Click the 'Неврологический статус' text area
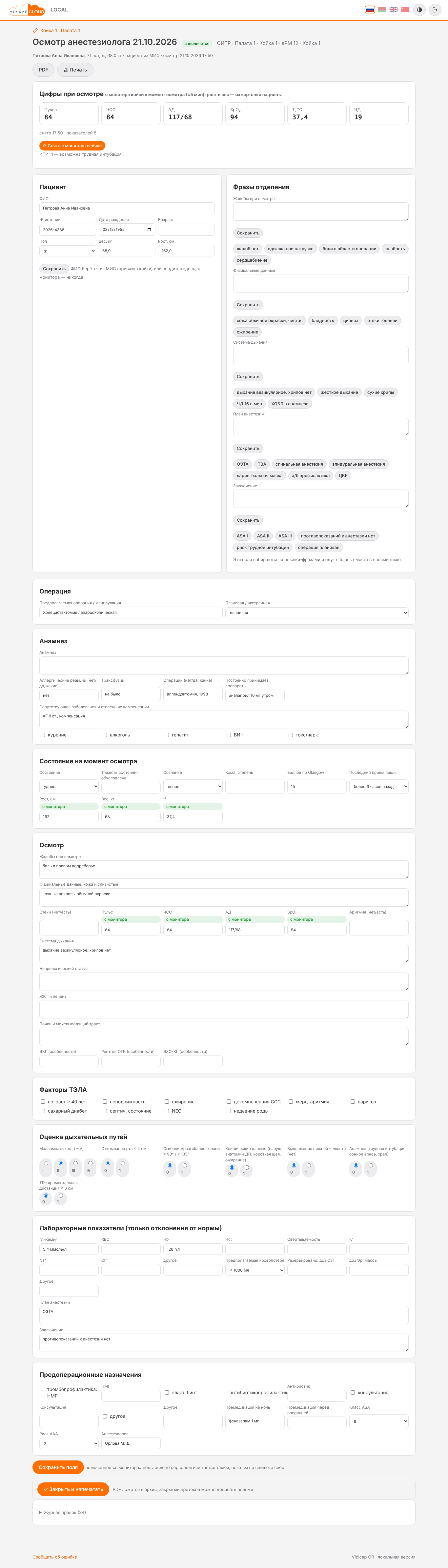448x1568 pixels. pyautogui.click(x=224, y=981)
